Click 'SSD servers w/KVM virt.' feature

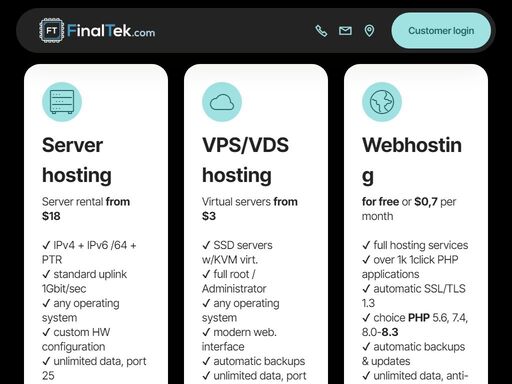237,252
